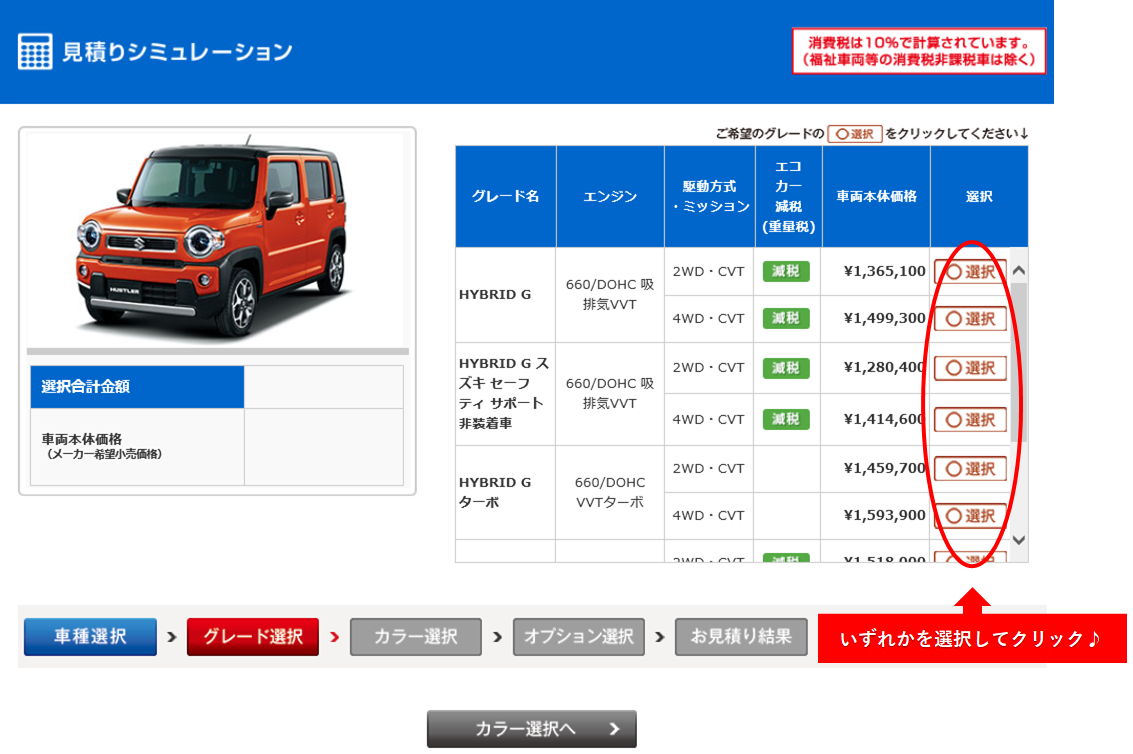Click the ¥1,459,700 price

(x=884, y=469)
